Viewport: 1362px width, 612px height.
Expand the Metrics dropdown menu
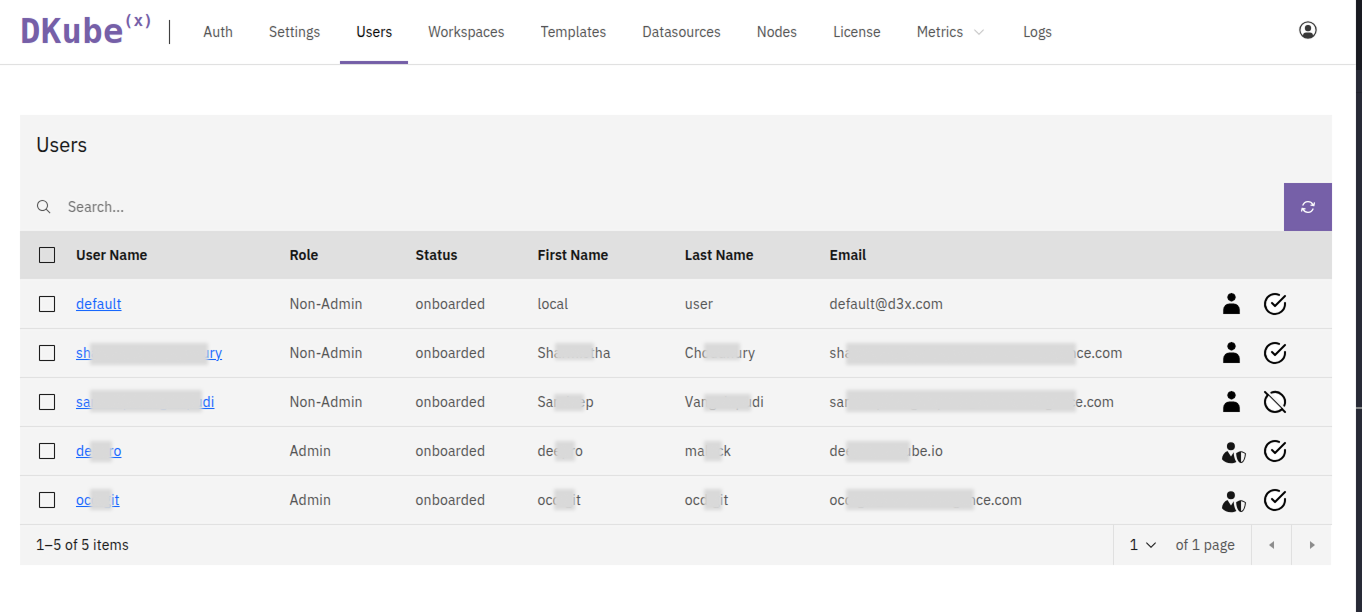click(950, 32)
